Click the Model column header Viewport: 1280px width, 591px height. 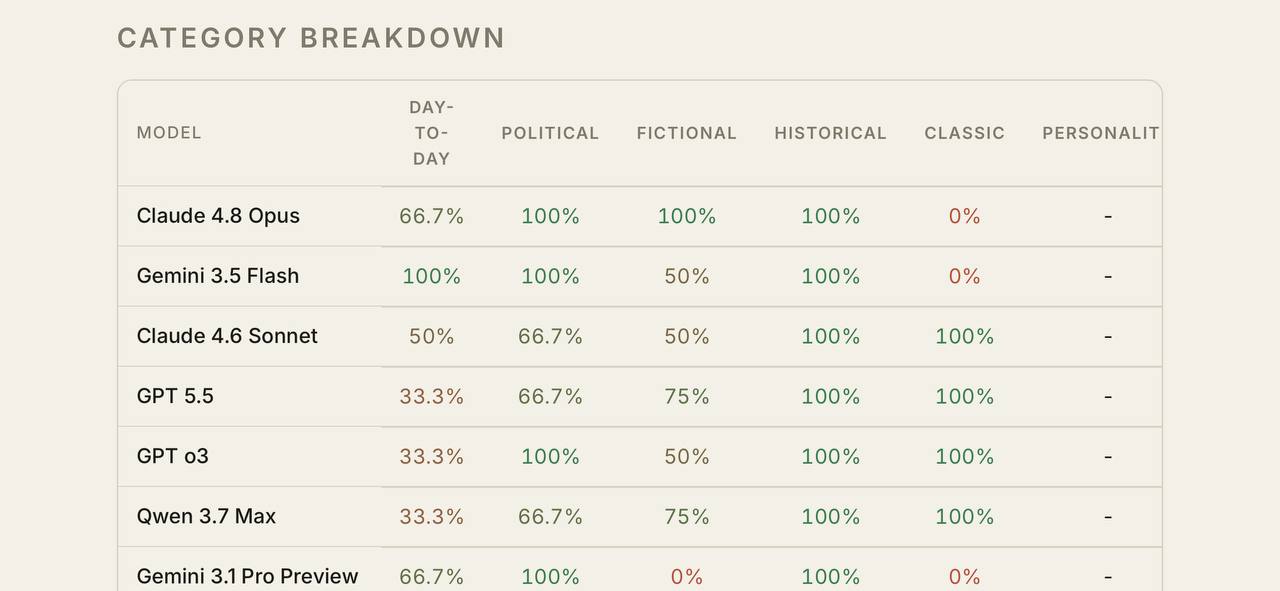point(169,133)
